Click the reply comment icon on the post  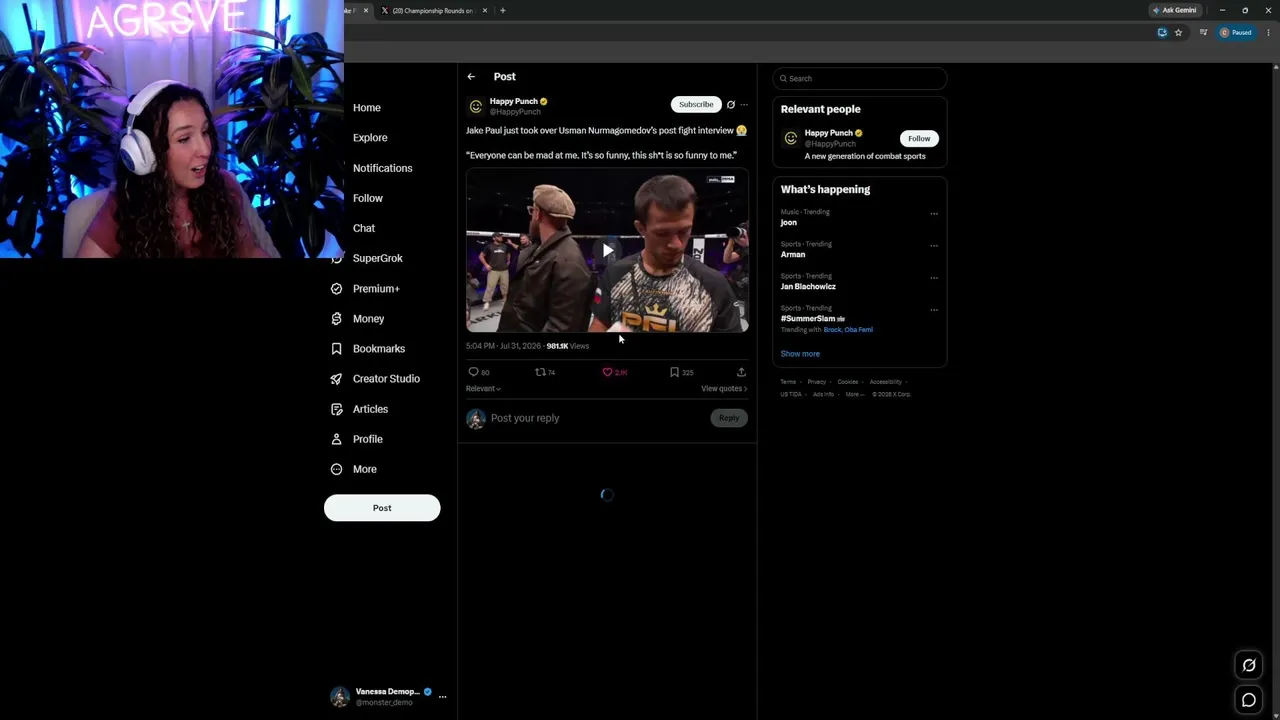pyautogui.click(x=474, y=372)
